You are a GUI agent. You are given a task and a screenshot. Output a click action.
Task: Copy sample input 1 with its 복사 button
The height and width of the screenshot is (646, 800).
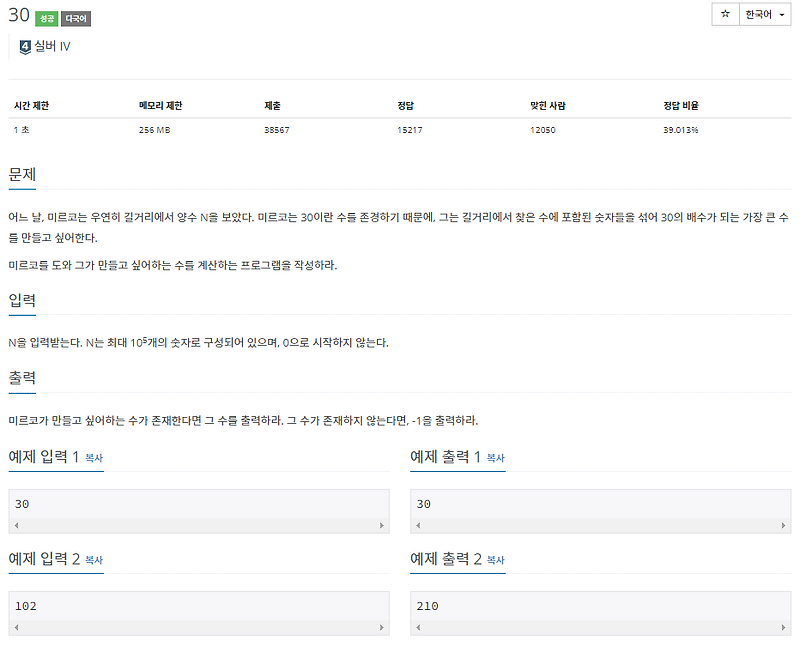coord(94,460)
